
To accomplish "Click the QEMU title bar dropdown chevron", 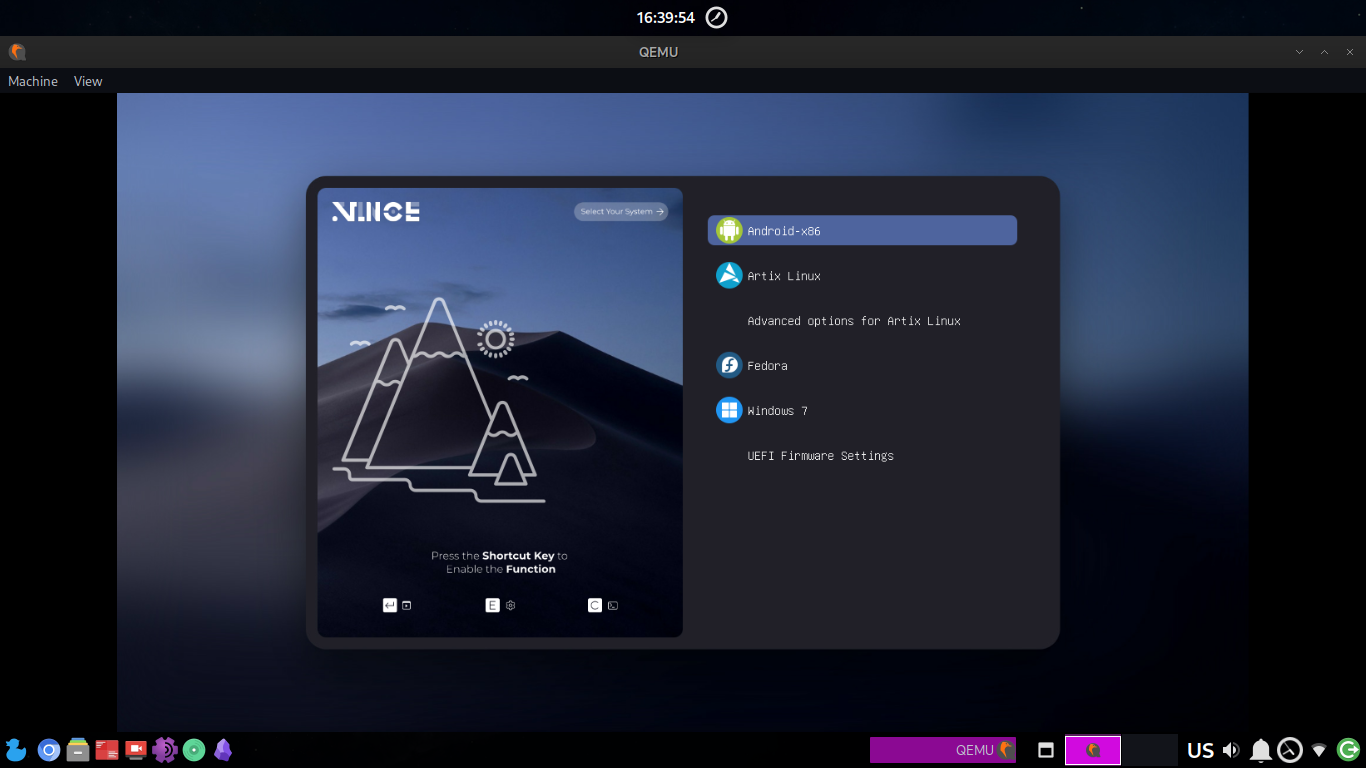I will click(1299, 52).
